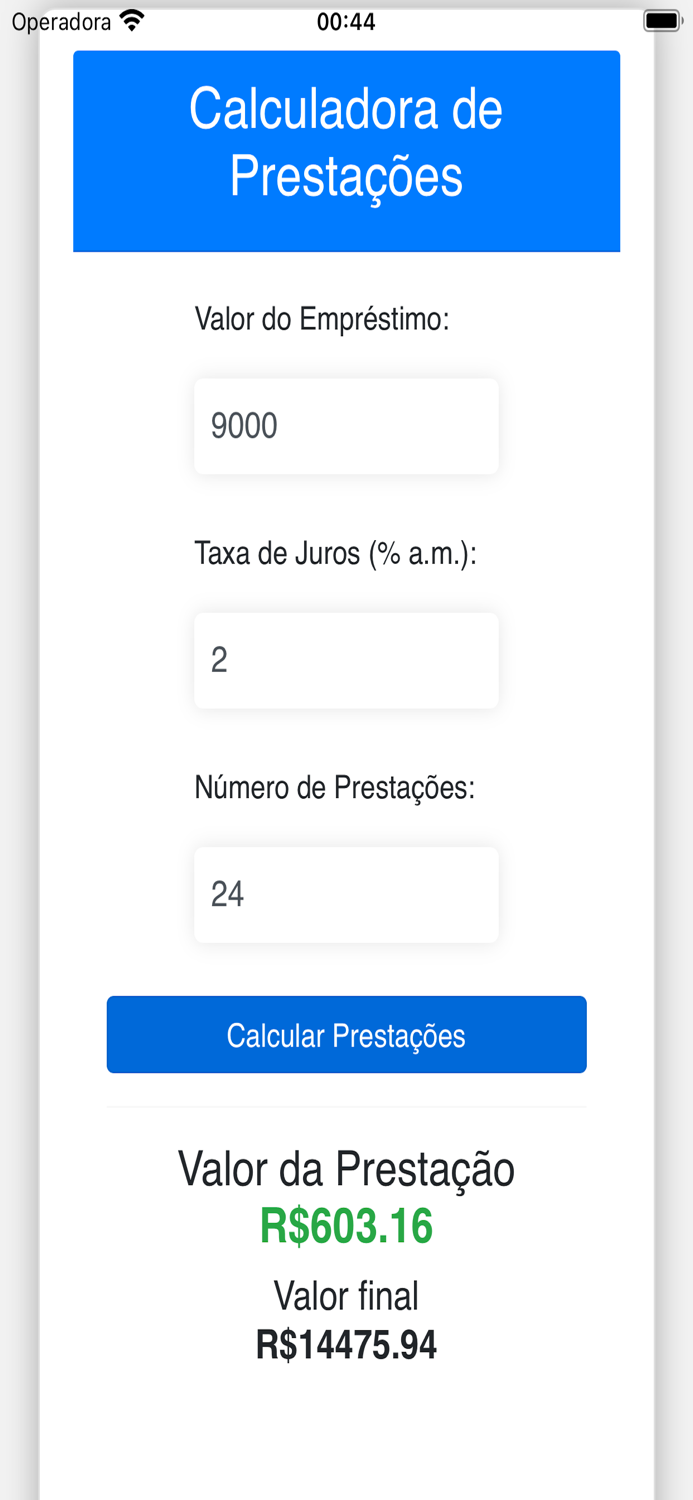Click the blue Calculadora de Prestações header
693x1500 pixels.
[346, 150]
